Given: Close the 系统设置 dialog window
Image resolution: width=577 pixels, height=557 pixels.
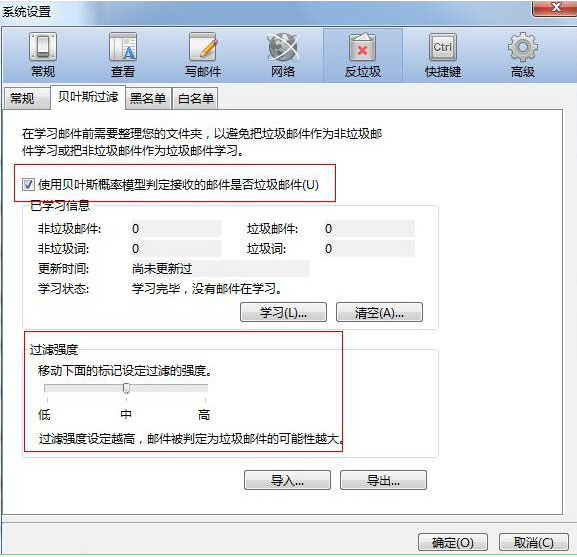Looking at the screenshot, I should pyautogui.click(x=555, y=8).
